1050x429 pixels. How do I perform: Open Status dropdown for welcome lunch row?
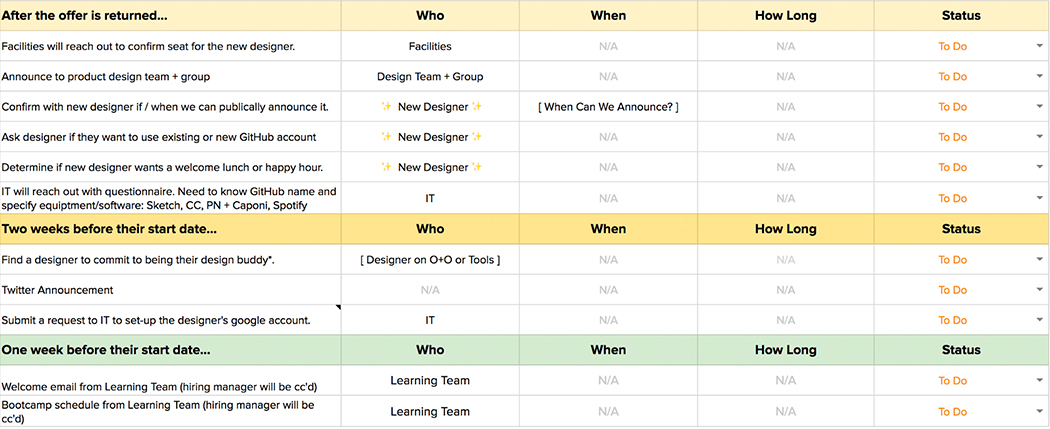coord(1040,167)
